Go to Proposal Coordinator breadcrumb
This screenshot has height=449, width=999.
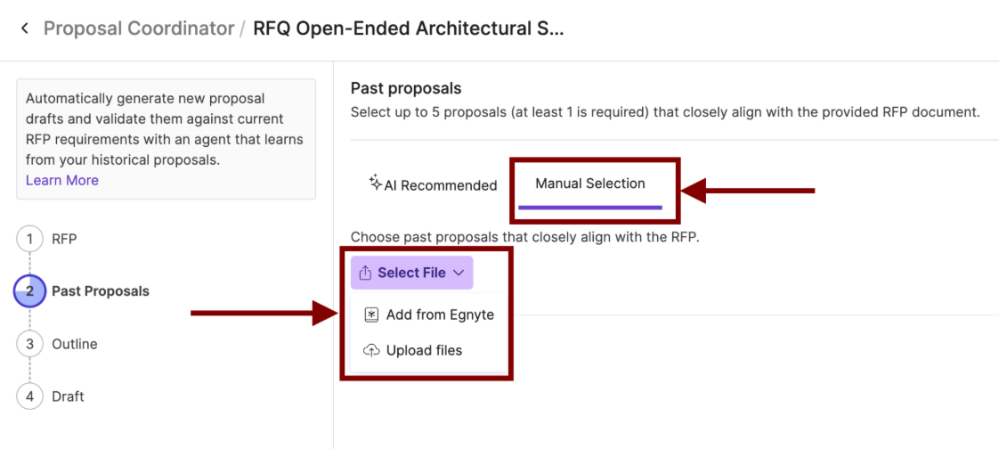139,29
